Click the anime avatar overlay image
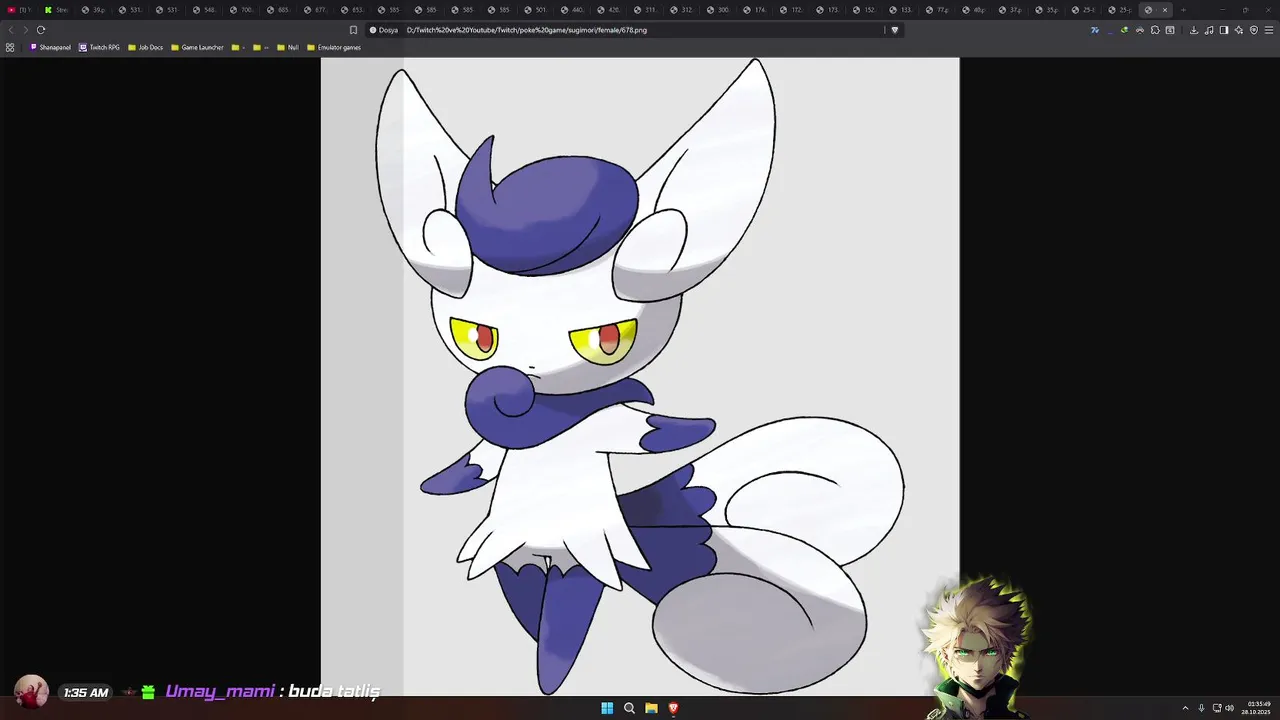Image resolution: width=1280 pixels, height=720 pixels. [x=977, y=647]
